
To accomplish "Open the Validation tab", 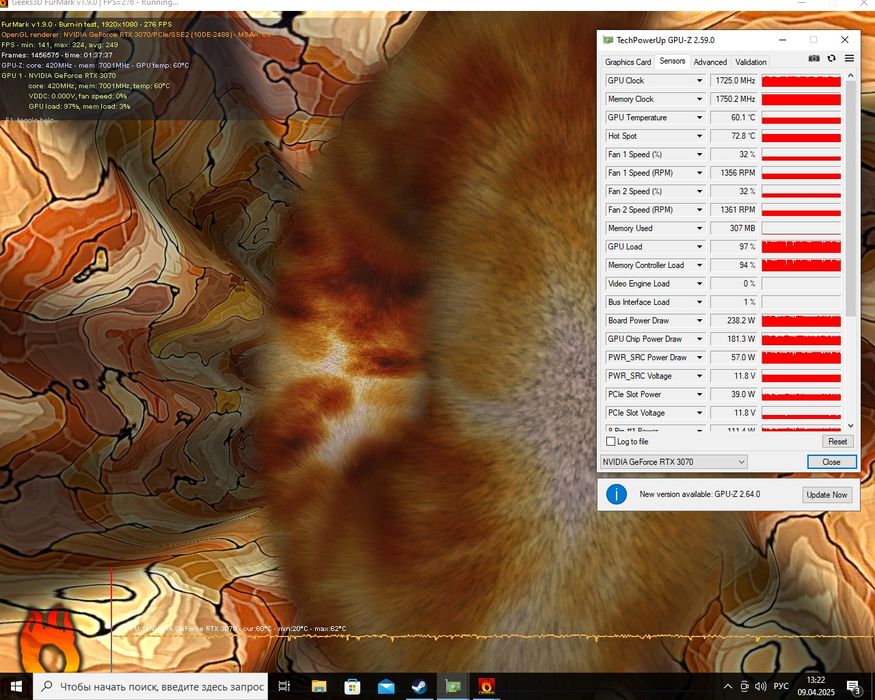I will pyautogui.click(x=751, y=62).
